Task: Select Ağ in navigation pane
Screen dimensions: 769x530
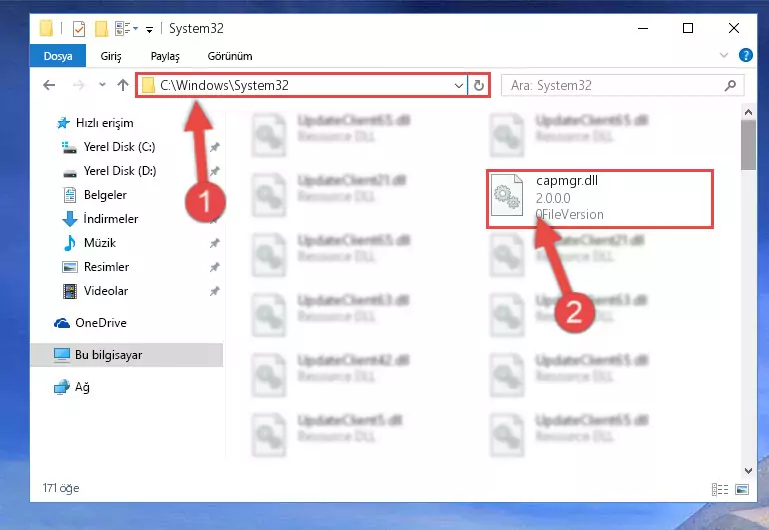Action: [x=72, y=387]
